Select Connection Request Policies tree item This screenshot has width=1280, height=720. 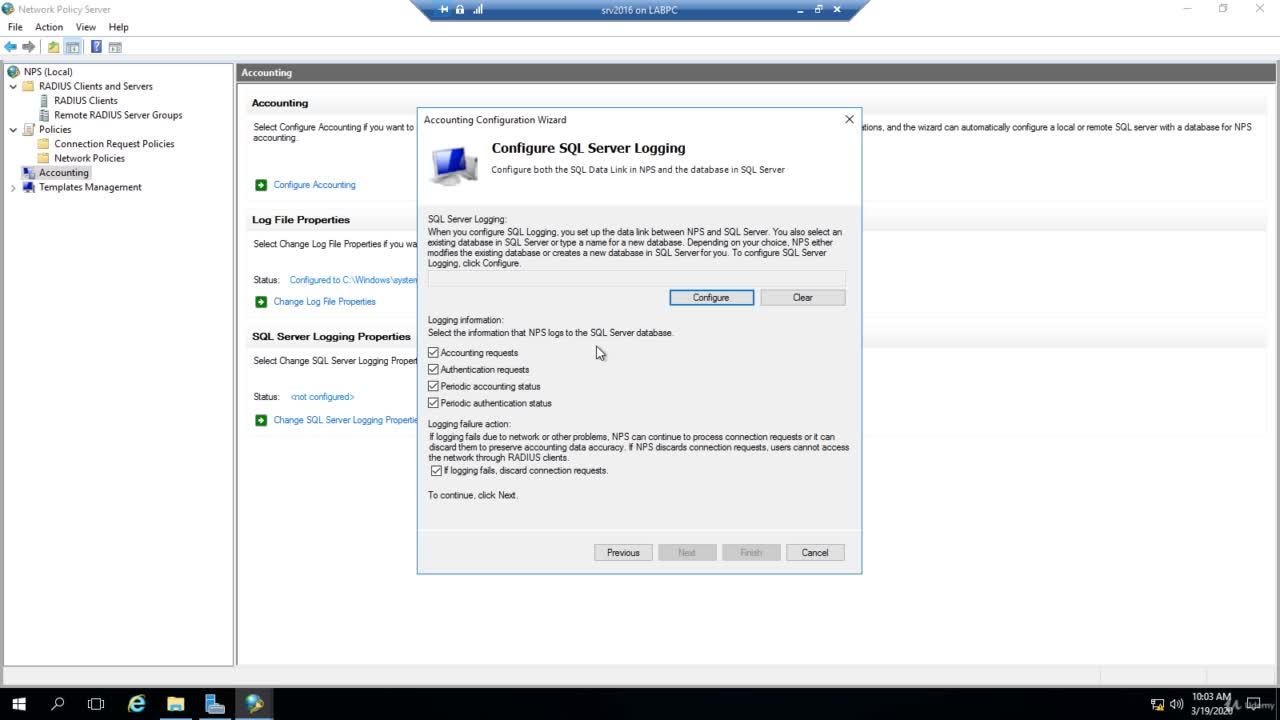tap(114, 144)
